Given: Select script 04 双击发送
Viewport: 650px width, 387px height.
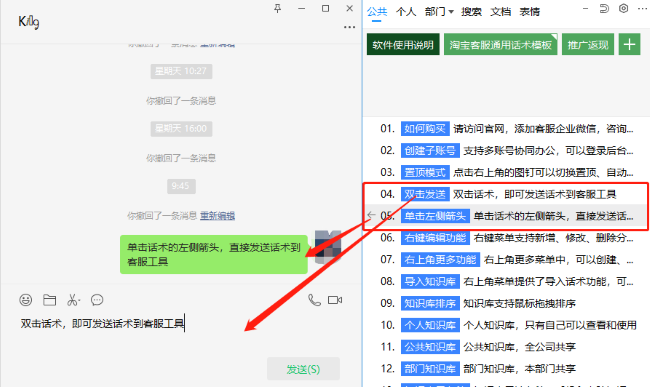Looking at the screenshot, I should point(506,194).
